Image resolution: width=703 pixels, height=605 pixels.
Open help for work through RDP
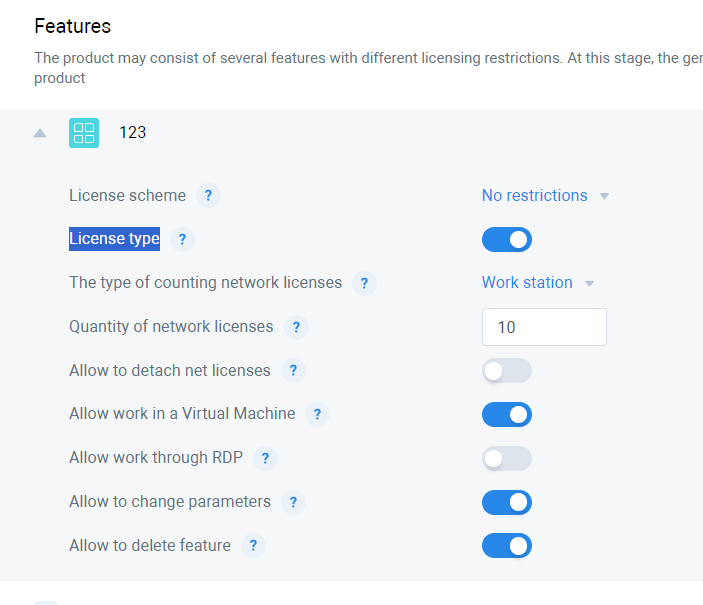coord(265,458)
